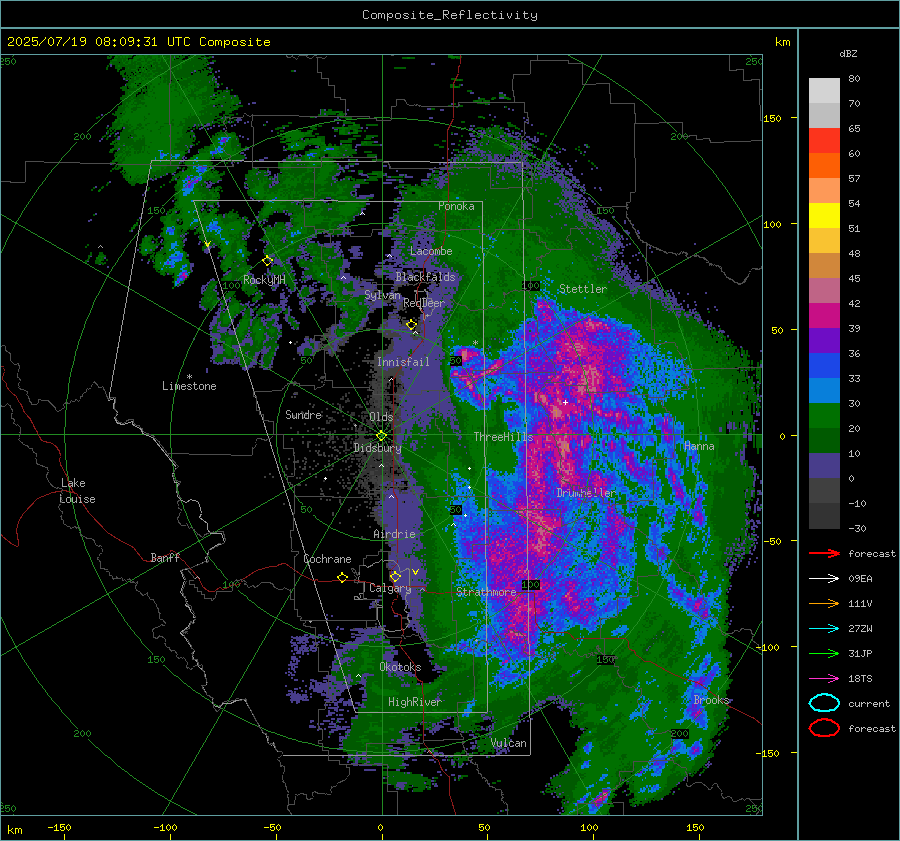Click the Sylvan label
The height and width of the screenshot is (841, 900).
tap(382, 295)
